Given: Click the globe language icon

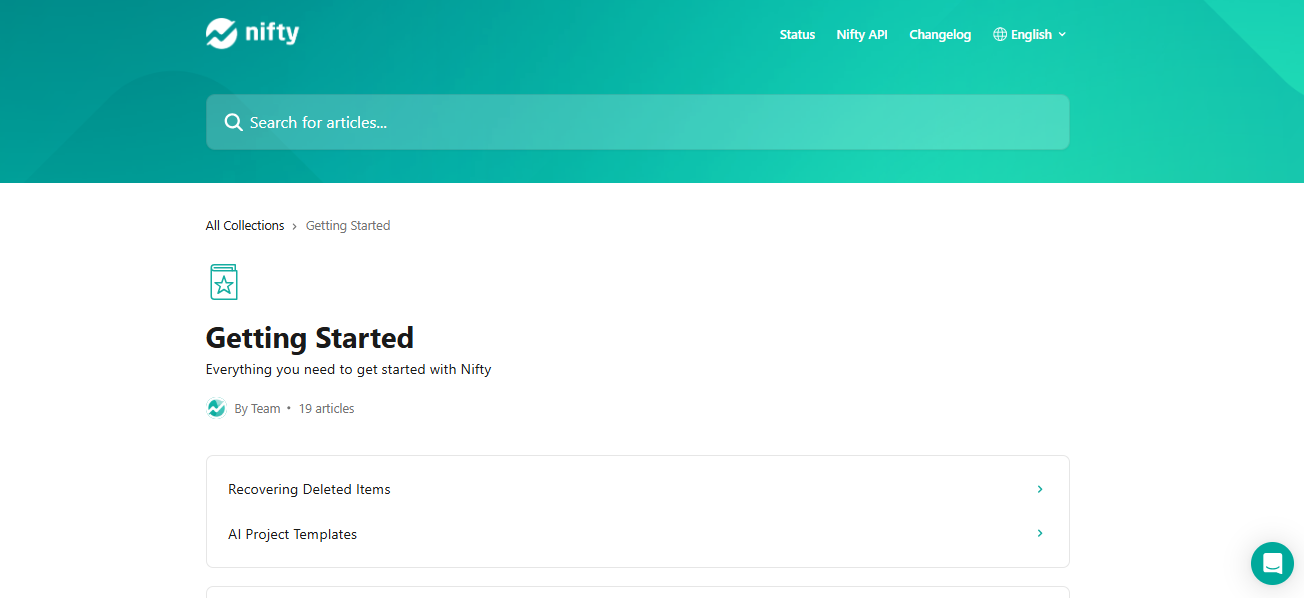Looking at the screenshot, I should (1000, 34).
